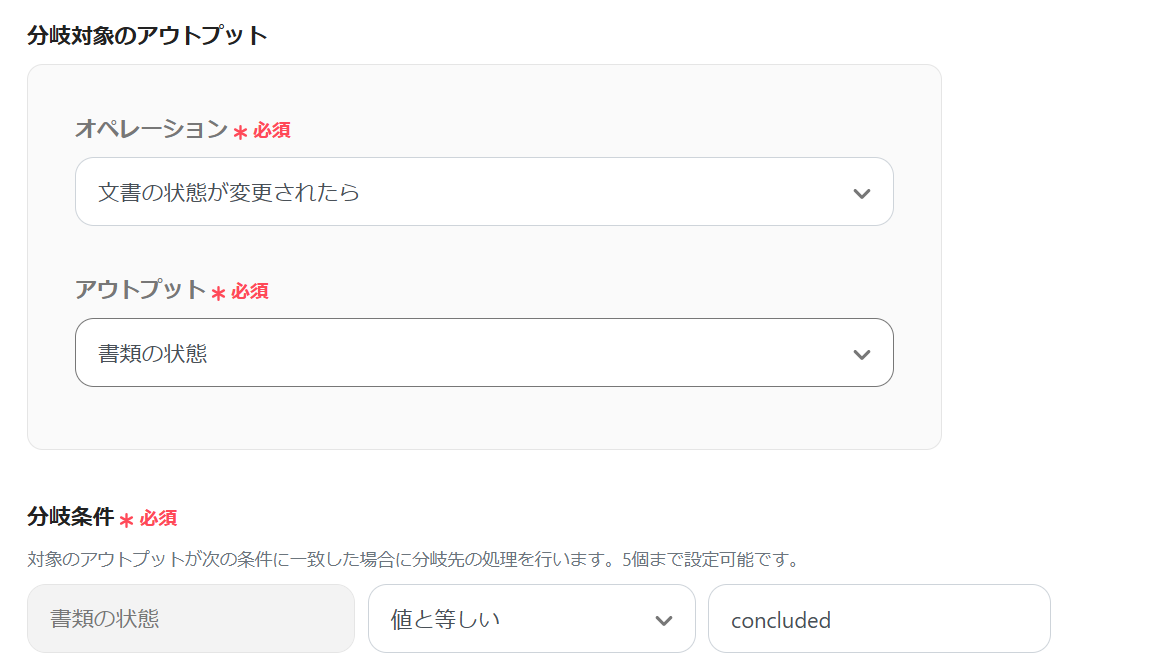
Task: Click the input field containing "concluded"
Action: (878, 619)
